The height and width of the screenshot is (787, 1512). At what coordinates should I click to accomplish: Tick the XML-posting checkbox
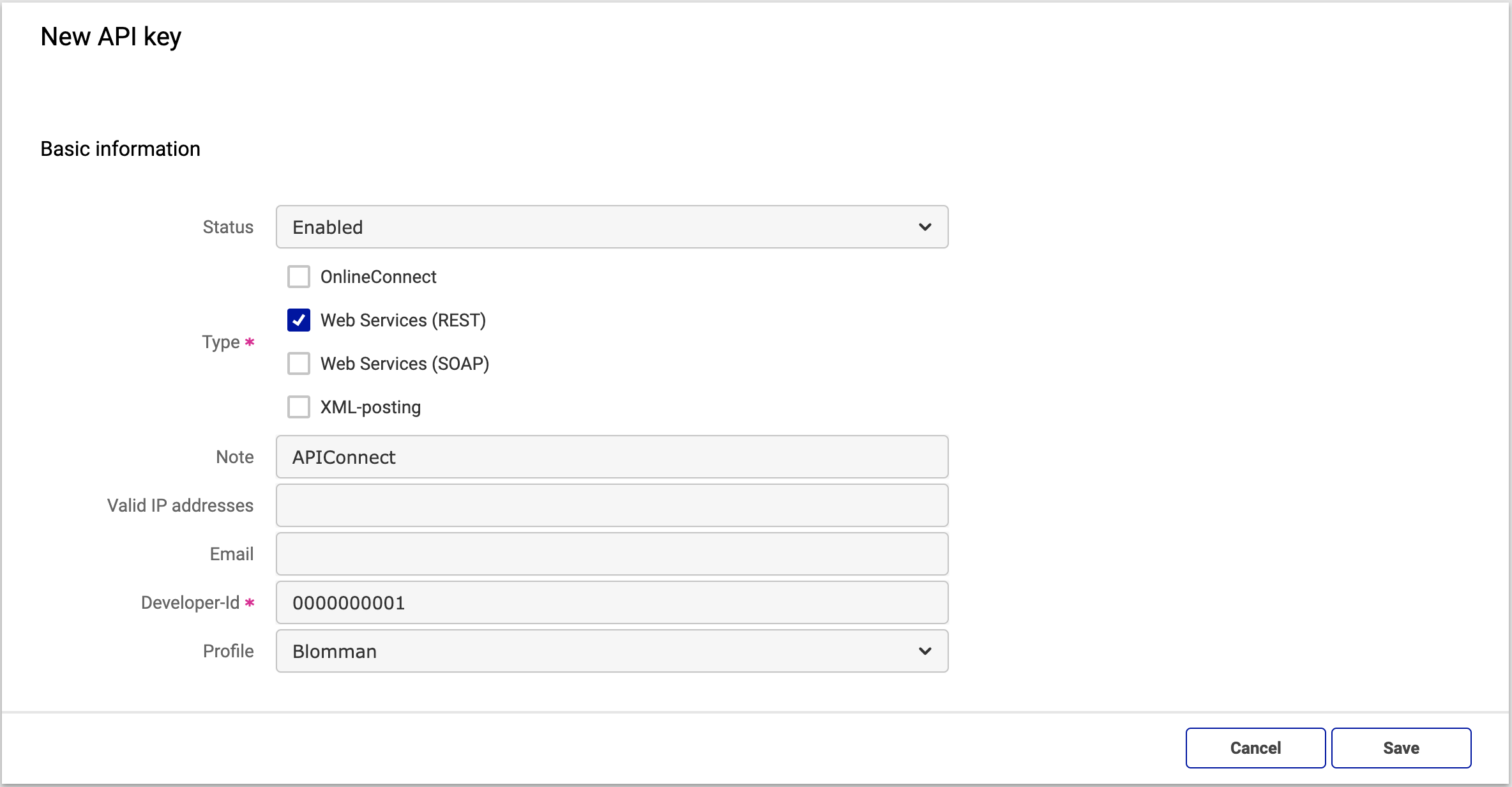(x=299, y=407)
